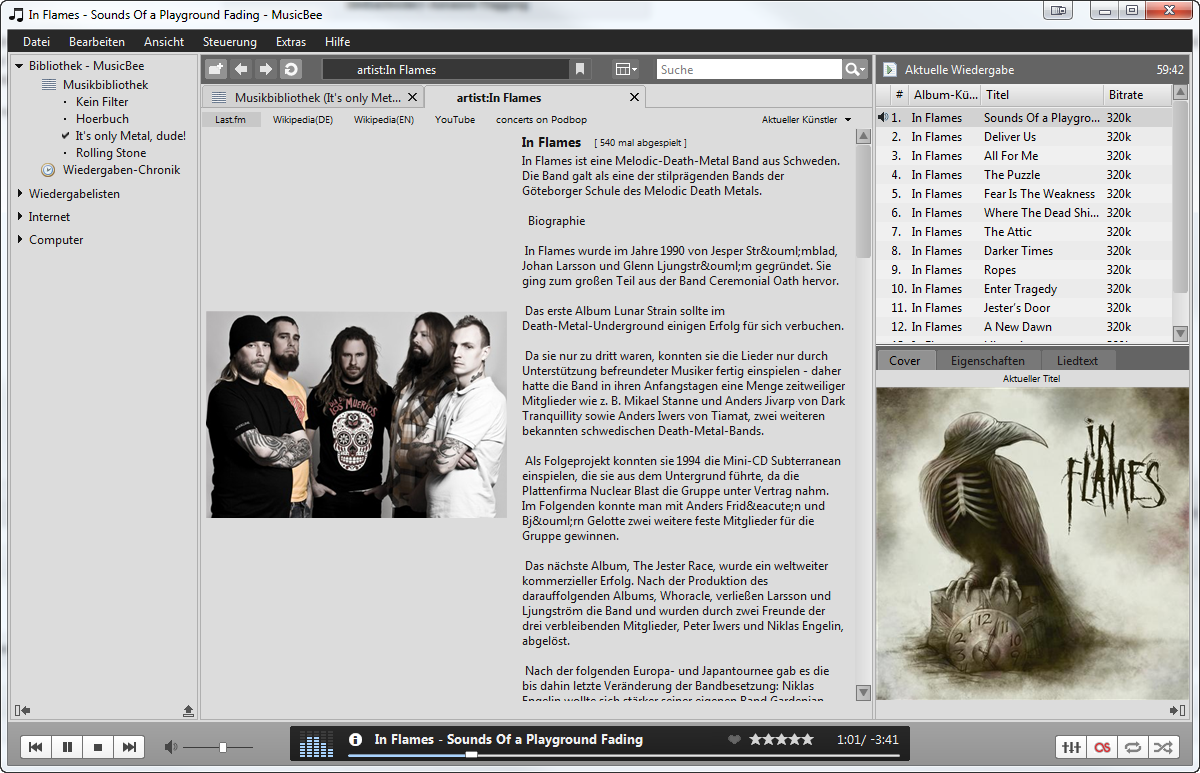The height and width of the screenshot is (773, 1200).
Task: Show the Wikipedia(DE) article
Action: click(303, 120)
